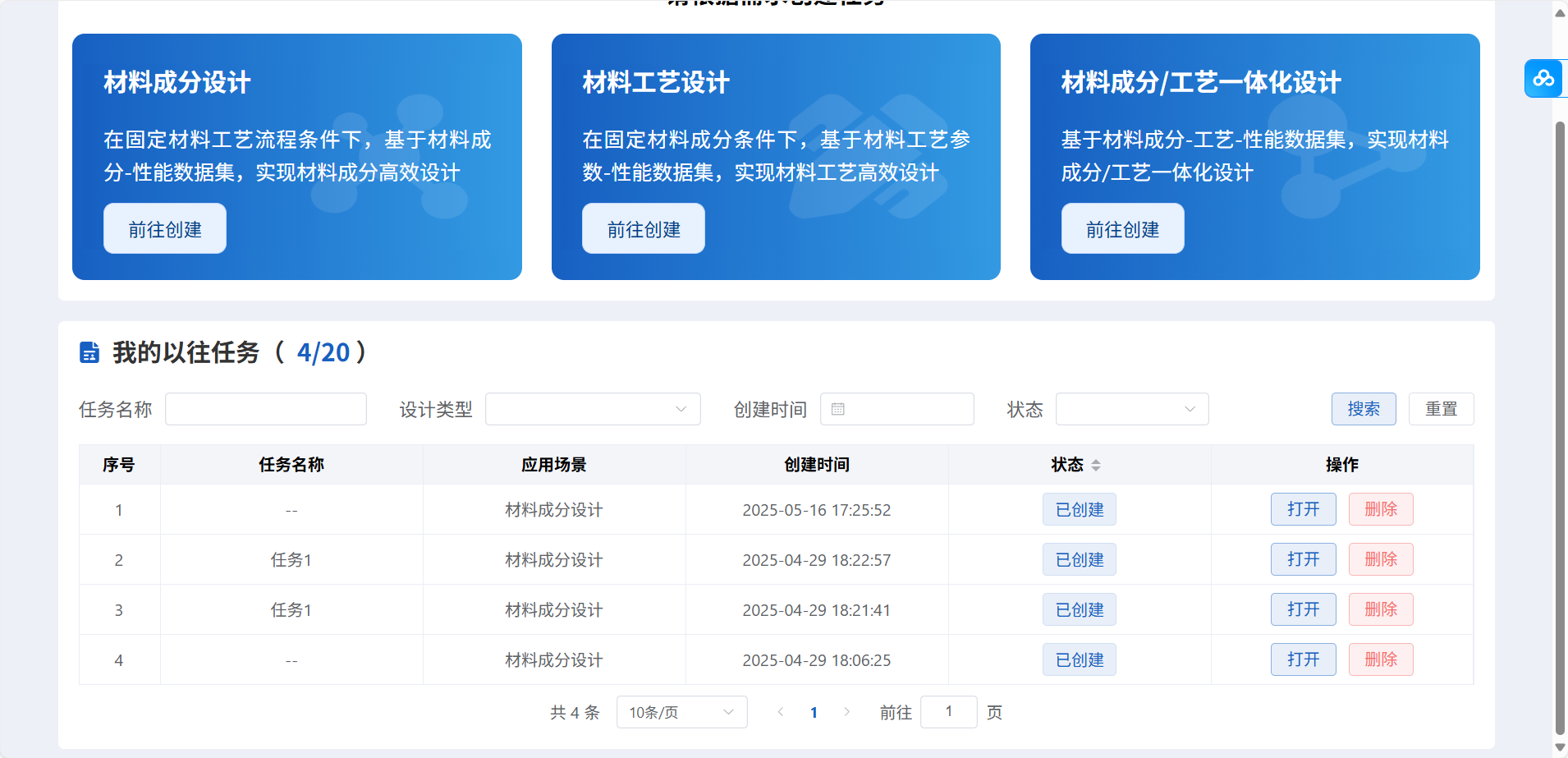Click the 前往 page number input box

click(948, 712)
